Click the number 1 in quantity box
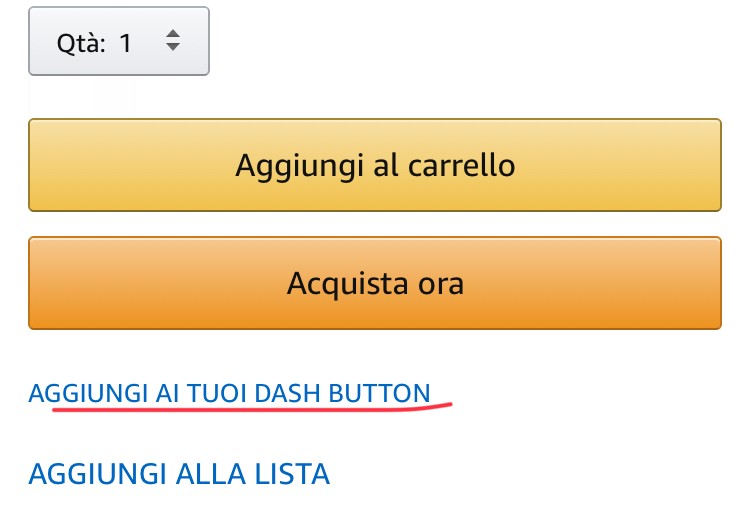The image size is (750, 509). click(126, 43)
